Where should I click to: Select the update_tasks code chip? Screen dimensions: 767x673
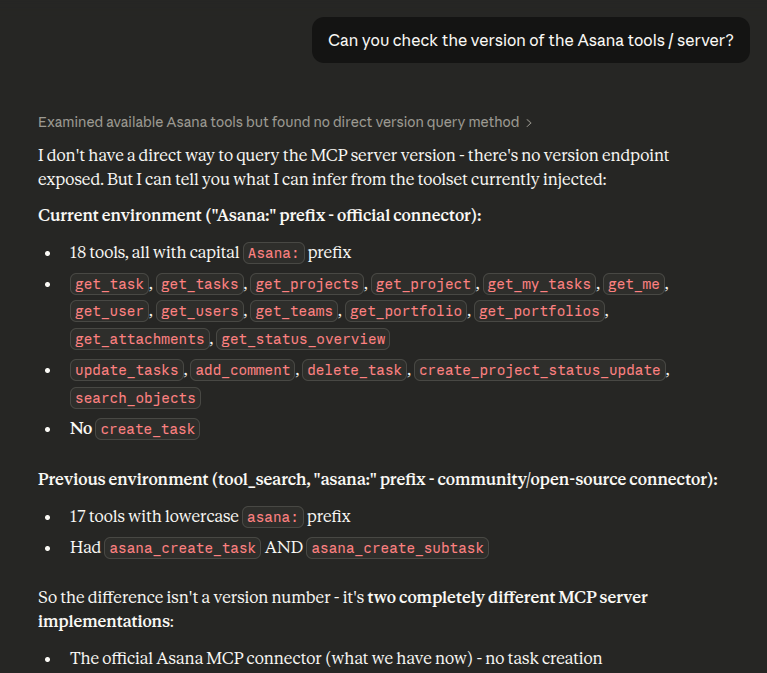coord(127,370)
